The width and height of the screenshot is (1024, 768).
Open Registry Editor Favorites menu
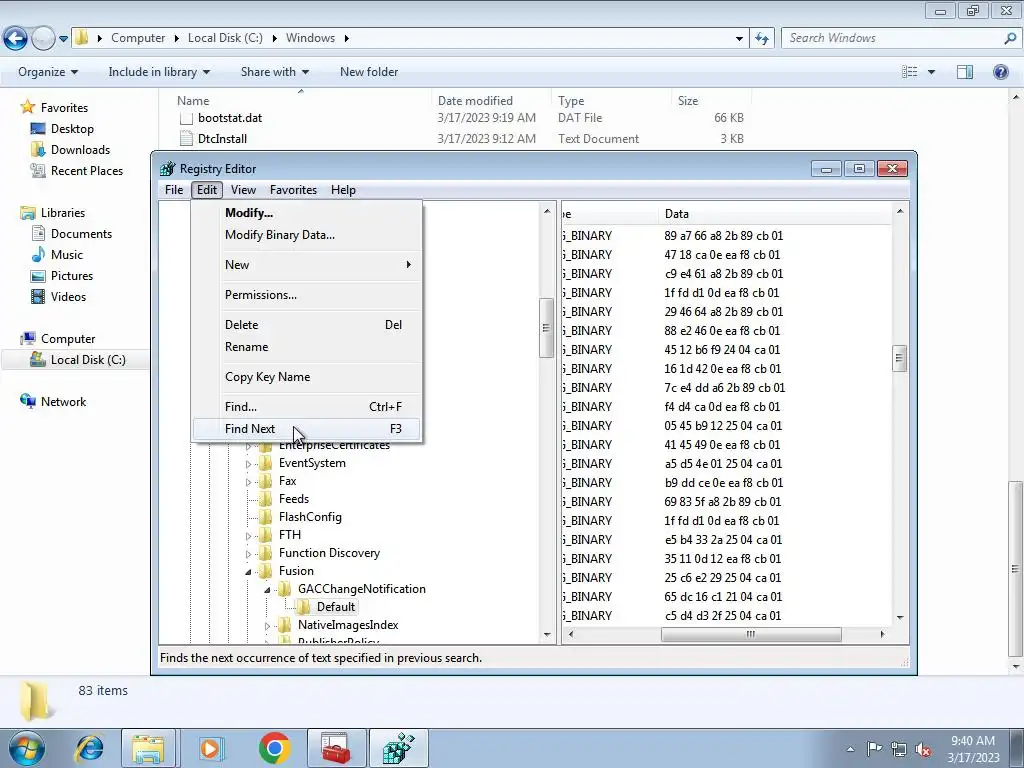coord(293,190)
